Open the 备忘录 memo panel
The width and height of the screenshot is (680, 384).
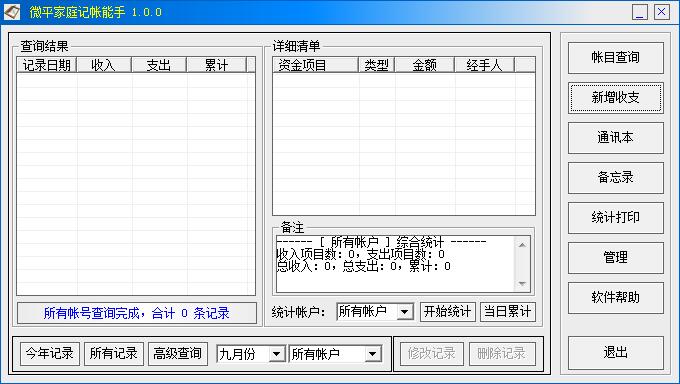(x=615, y=178)
